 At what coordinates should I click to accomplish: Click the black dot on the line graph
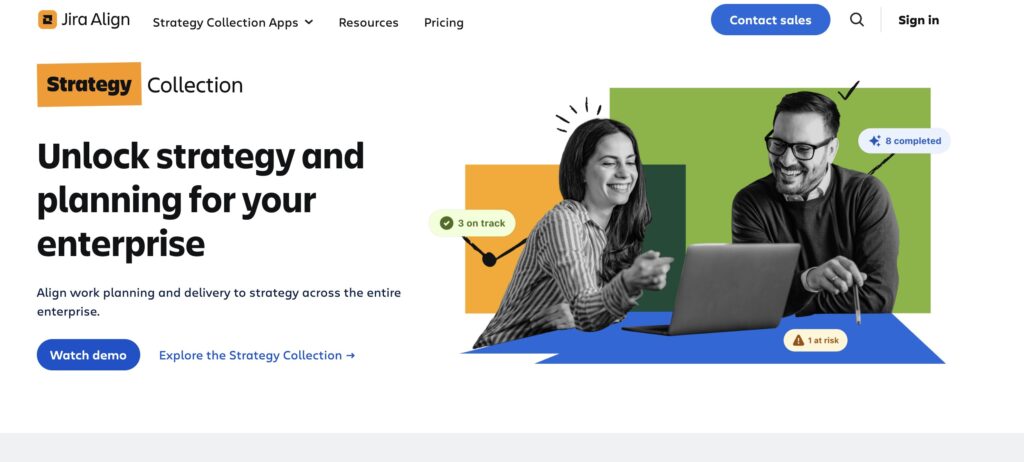click(x=488, y=260)
